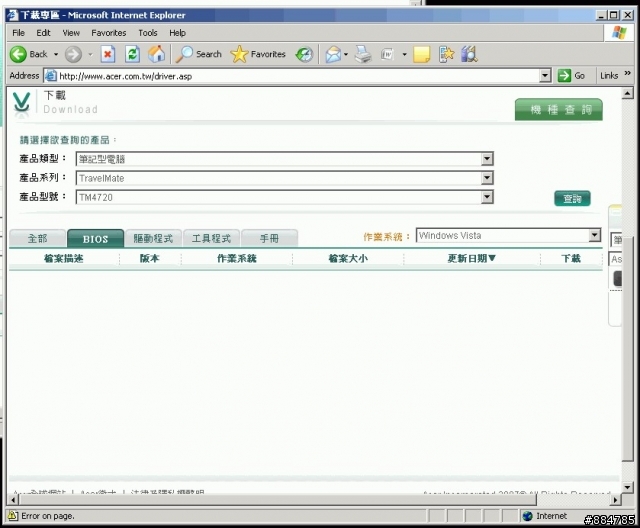Click the 版本 column header
The height and width of the screenshot is (528, 640).
tap(149, 258)
